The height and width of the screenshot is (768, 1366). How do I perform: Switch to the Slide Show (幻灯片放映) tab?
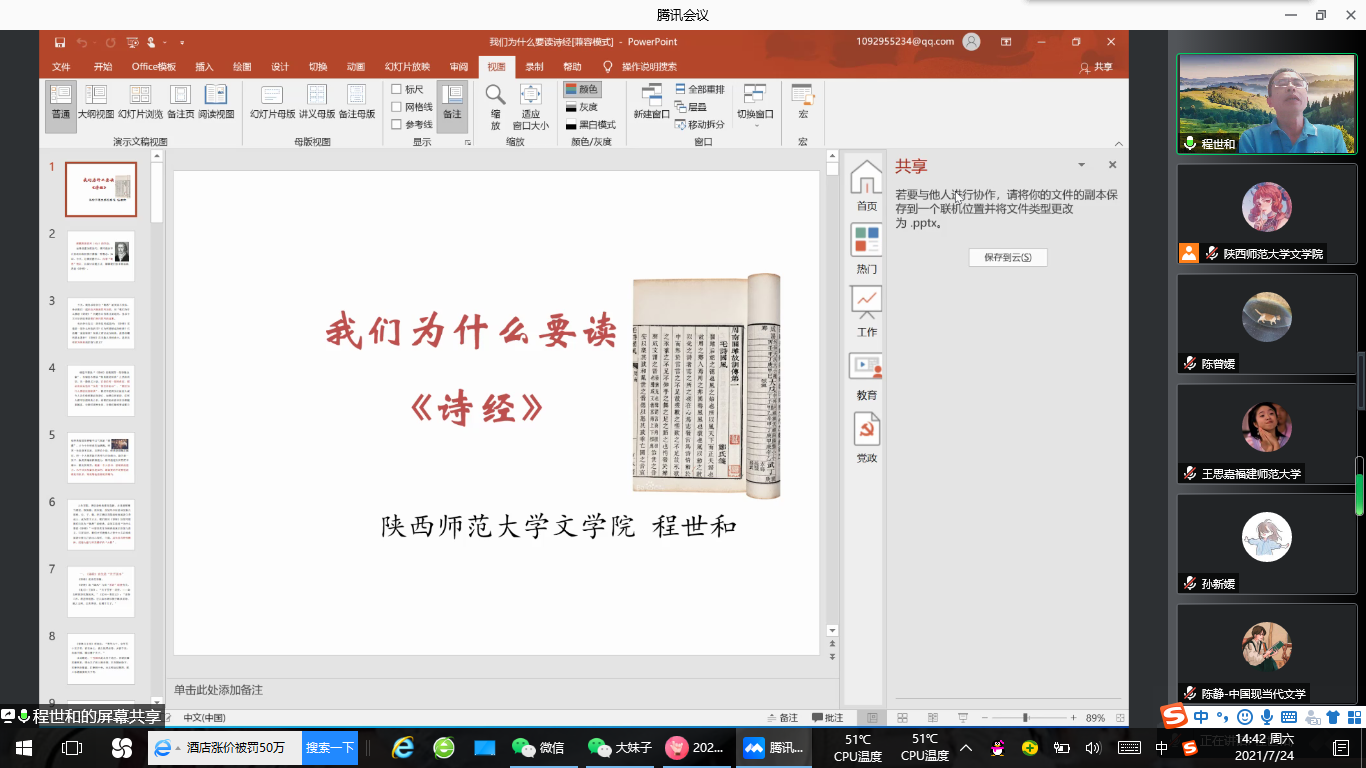pos(407,67)
